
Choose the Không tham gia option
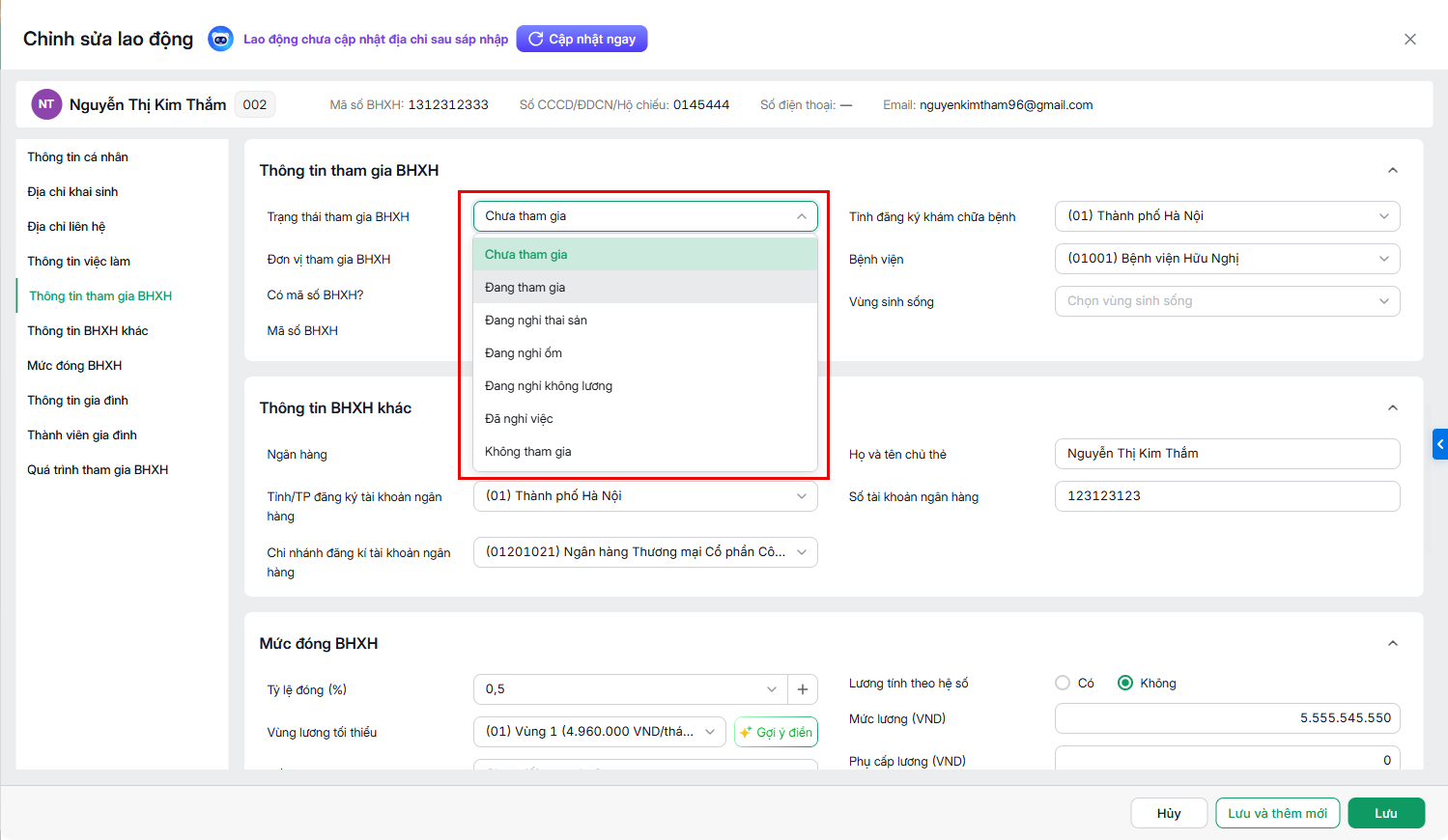pyautogui.click(x=645, y=452)
